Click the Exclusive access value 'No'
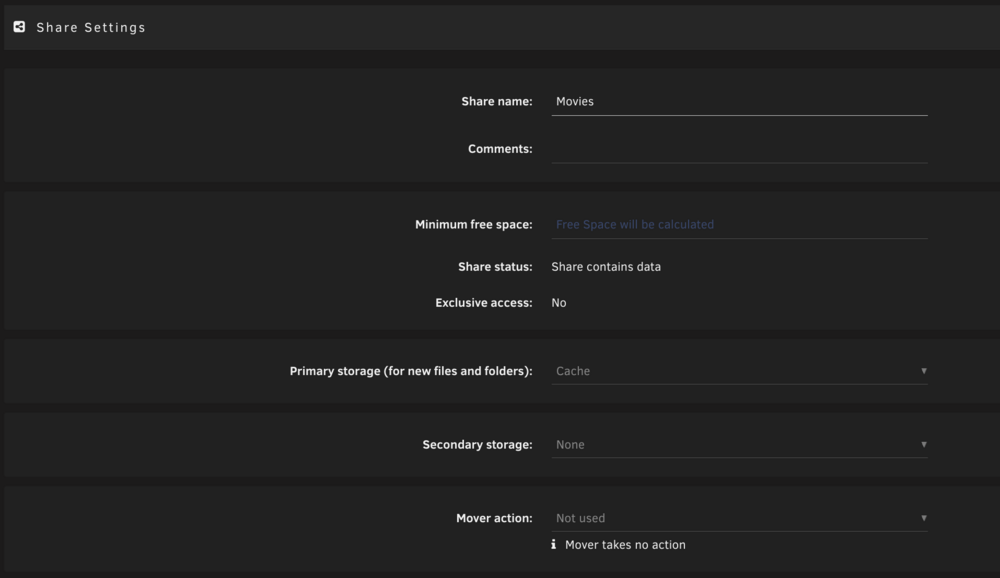The height and width of the screenshot is (578, 1000). coord(559,303)
